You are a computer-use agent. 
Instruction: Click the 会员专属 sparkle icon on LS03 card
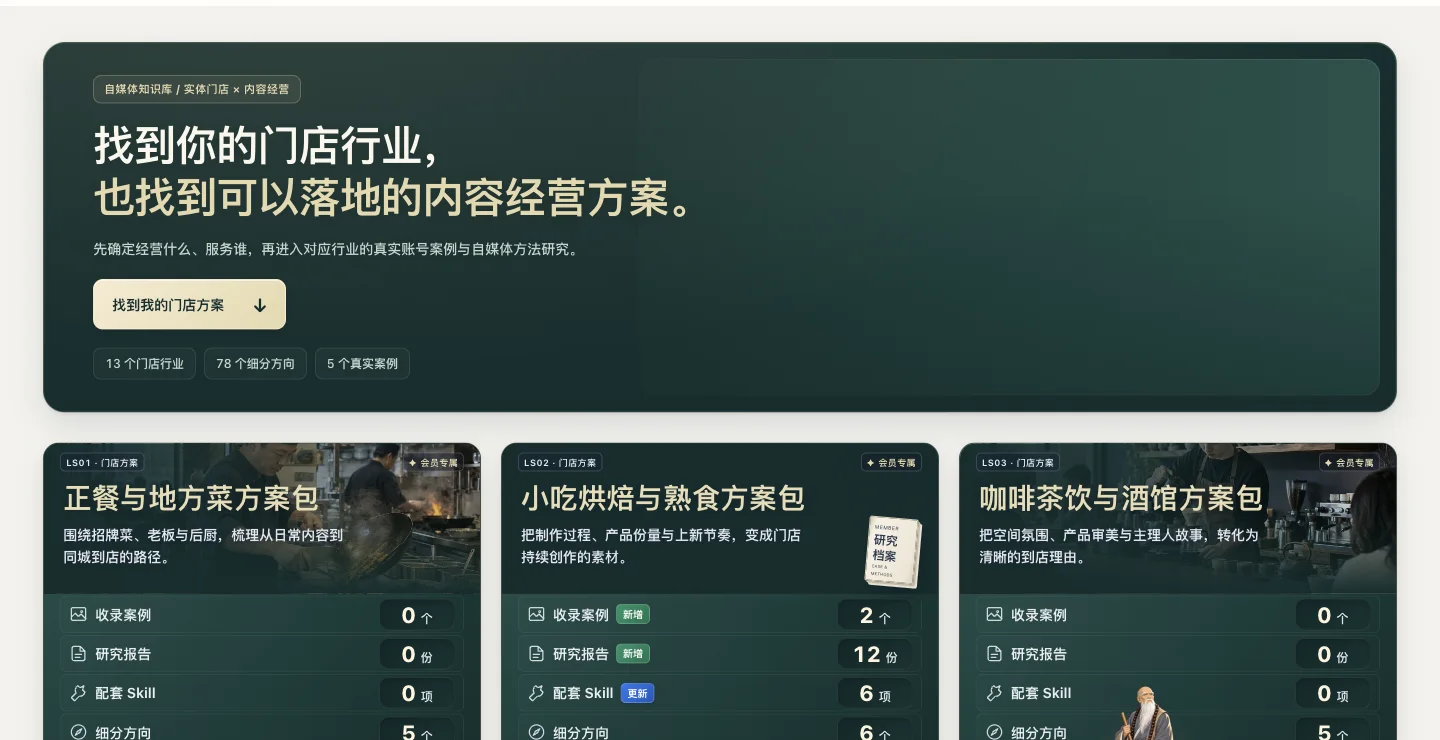pyautogui.click(x=1329, y=463)
